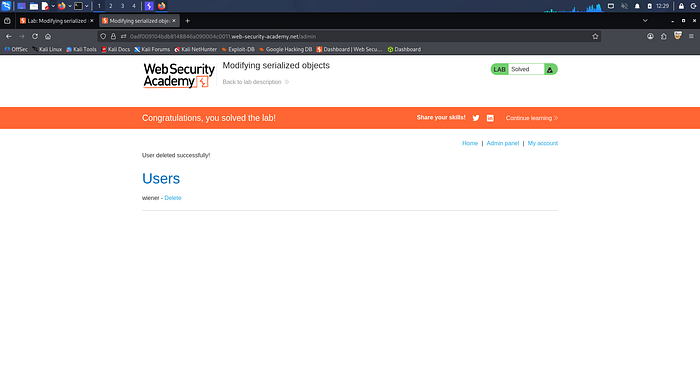Switch to workspace 4
Image resolution: width=700 pixels, height=366 pixels.
[x=133, y=6]
